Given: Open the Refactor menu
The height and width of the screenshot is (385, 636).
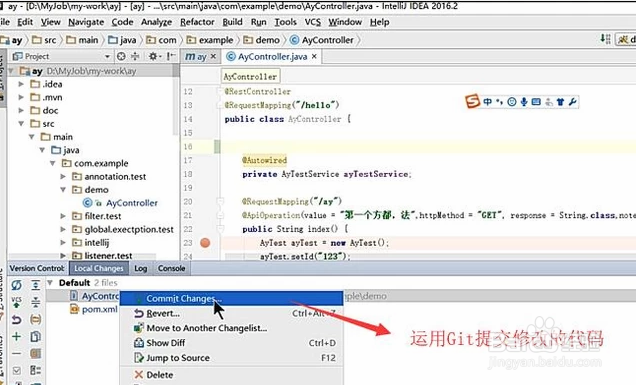Looking at the screenshot, I should pos(197,22).
